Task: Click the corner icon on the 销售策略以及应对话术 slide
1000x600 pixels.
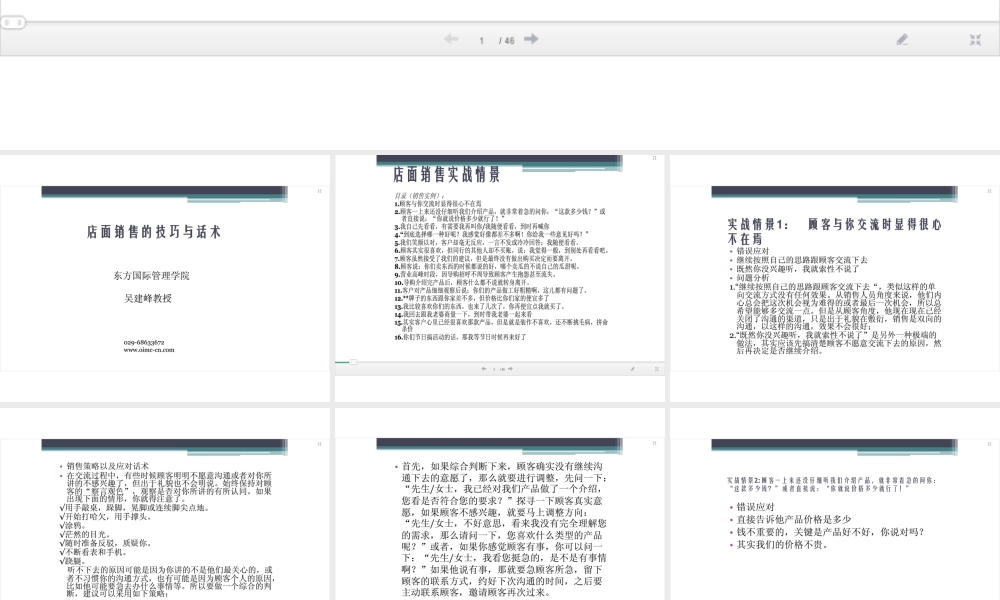Action: pos(320,444)
